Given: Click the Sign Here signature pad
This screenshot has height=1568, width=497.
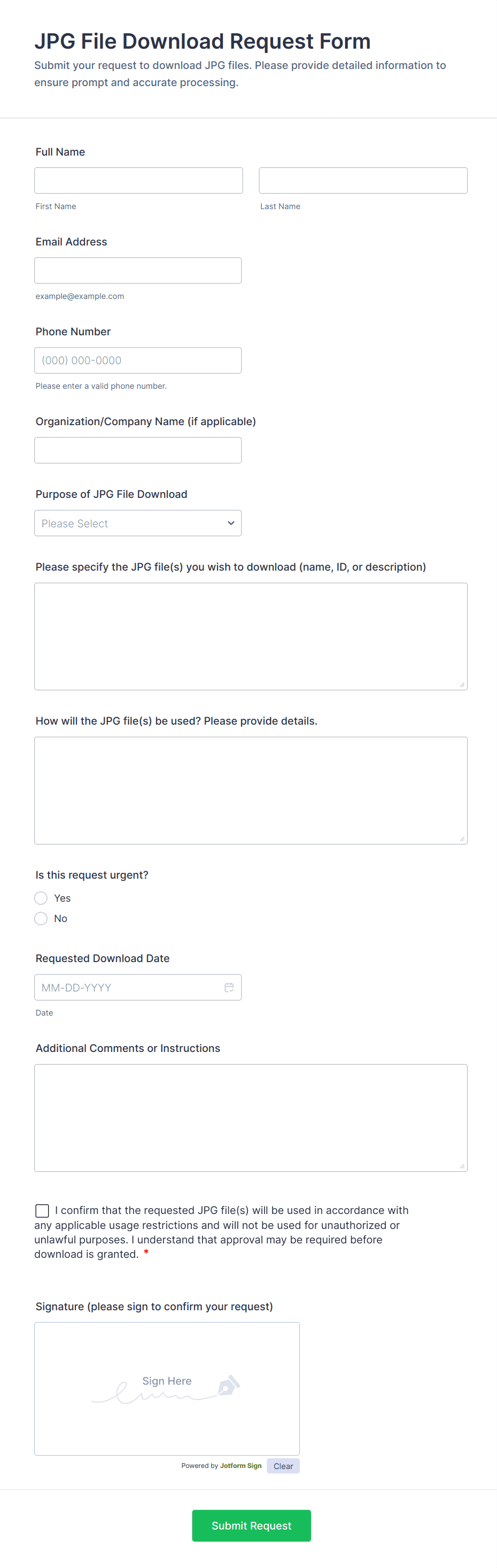Looking at the screenshot, I should coord(167,1400).
